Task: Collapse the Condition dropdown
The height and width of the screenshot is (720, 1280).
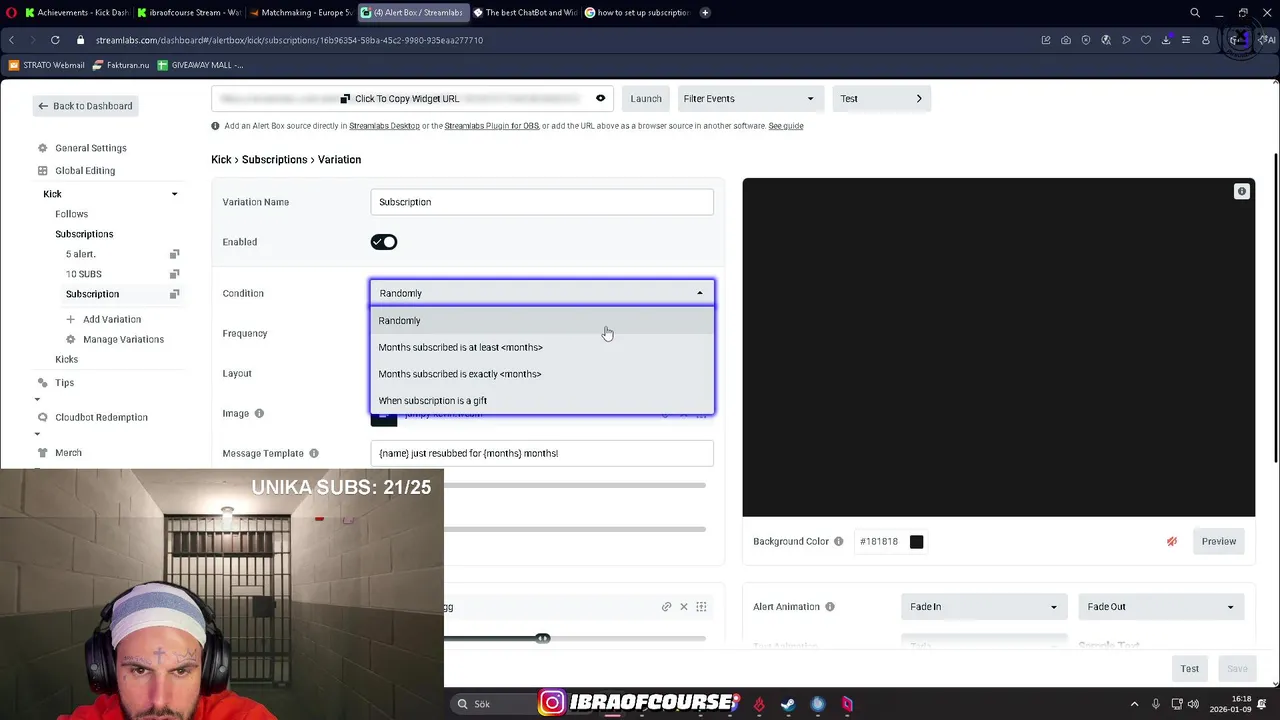Action: point(542,293)
